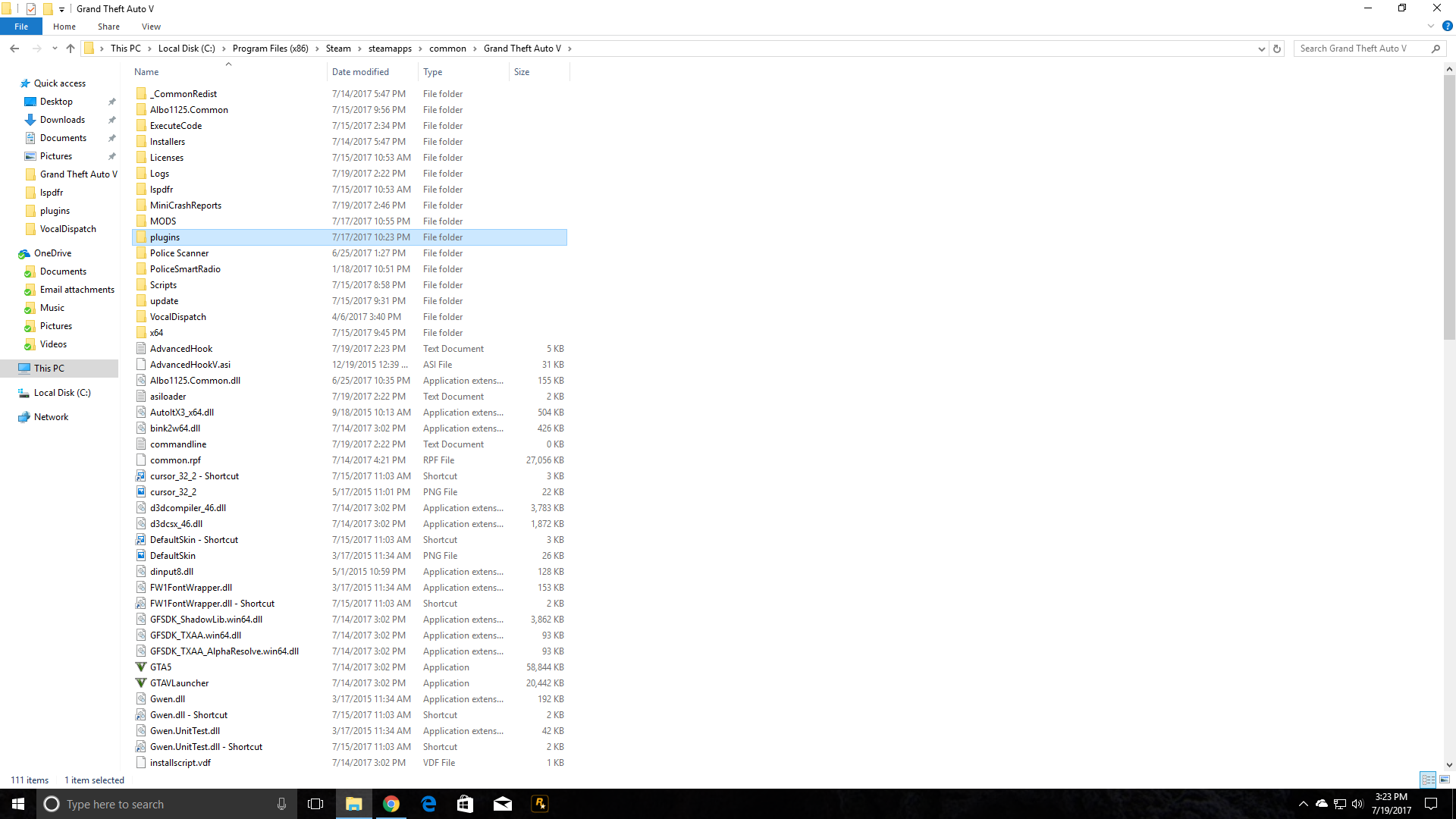
Task: Open the View ribbon tab
Action: pyautogui.click(x=151, y=27)
